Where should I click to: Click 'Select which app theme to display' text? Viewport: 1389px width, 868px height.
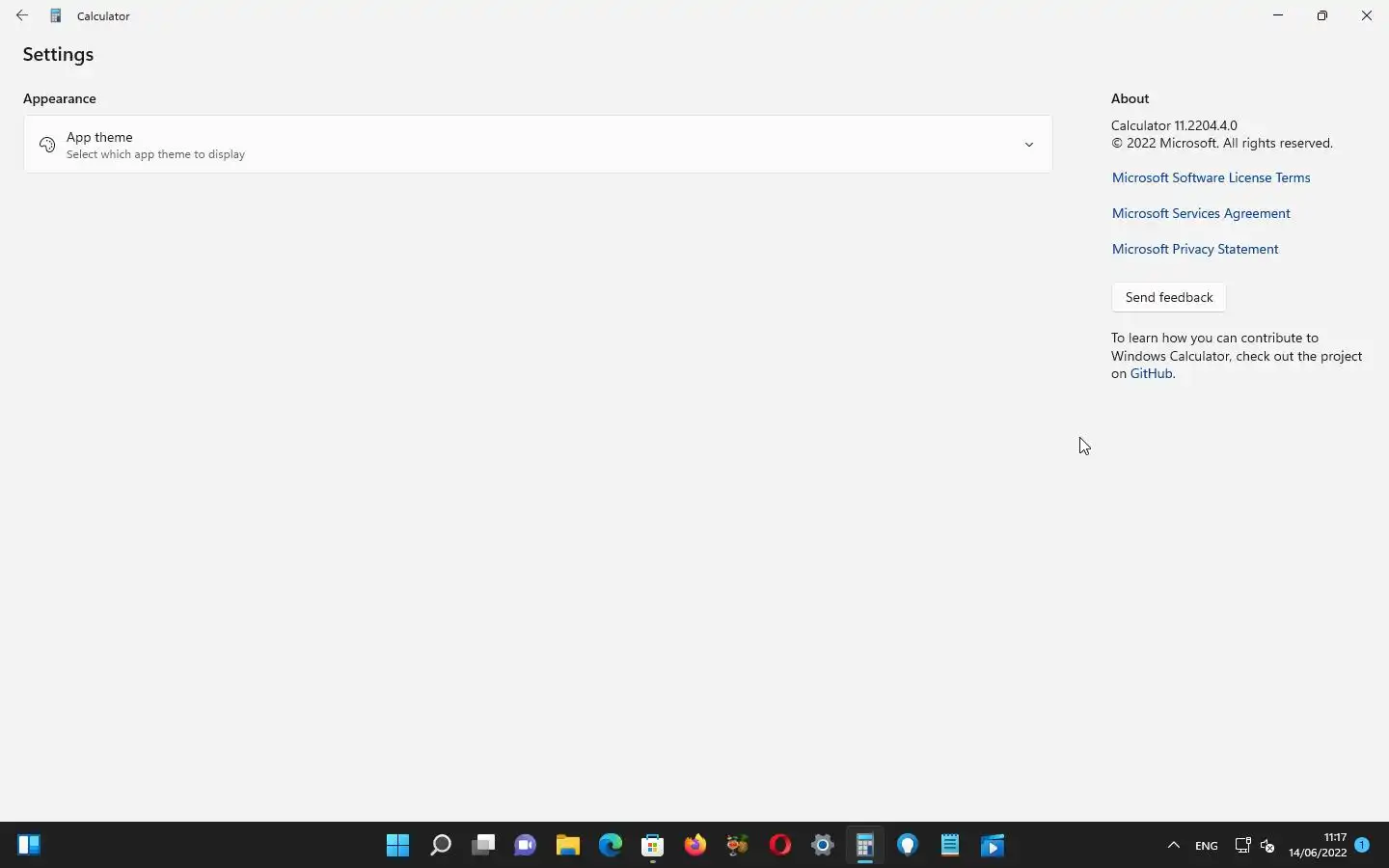[155, 154]
